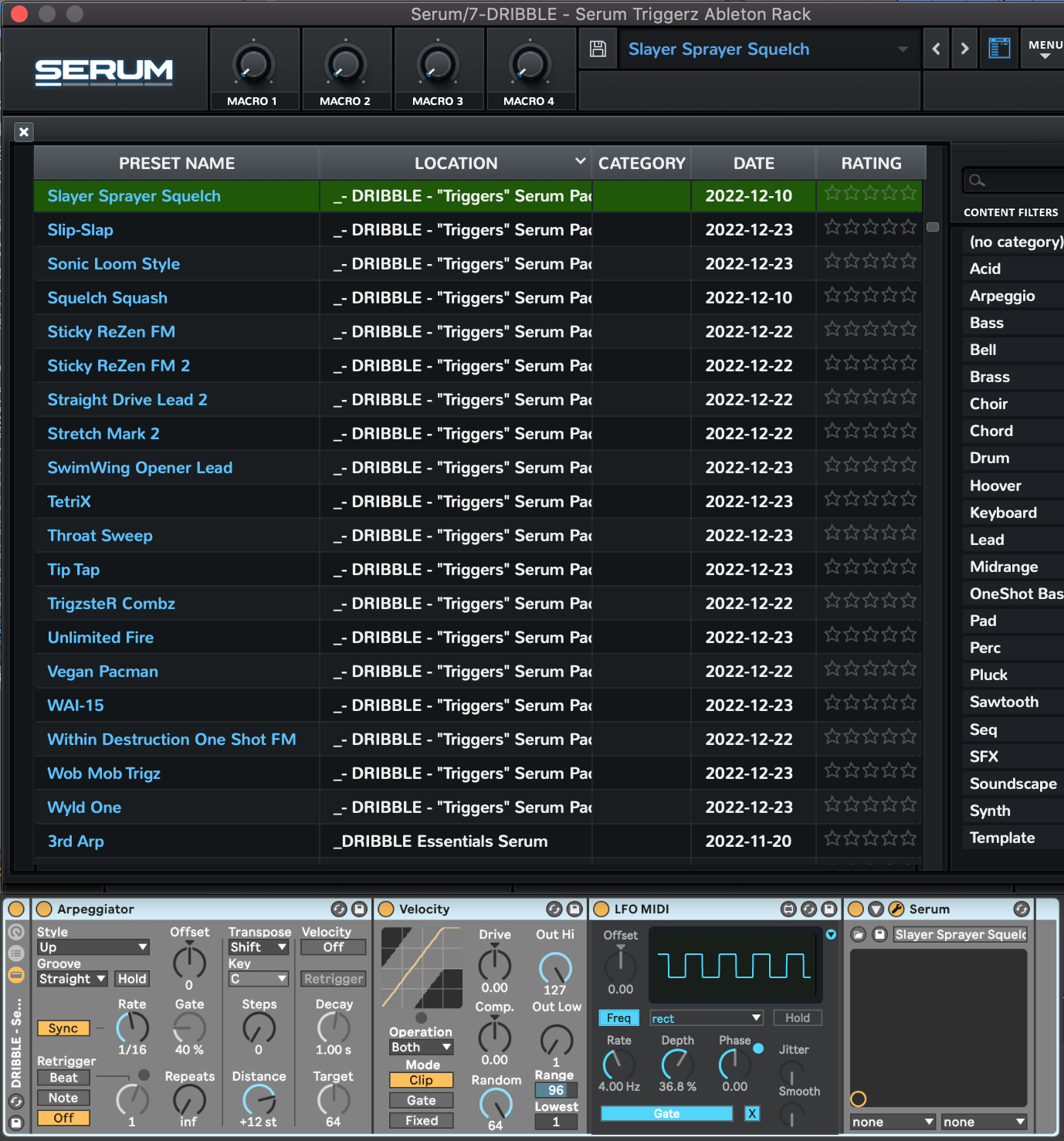Open the LFO waveform dropdown showing rect

707,1018
